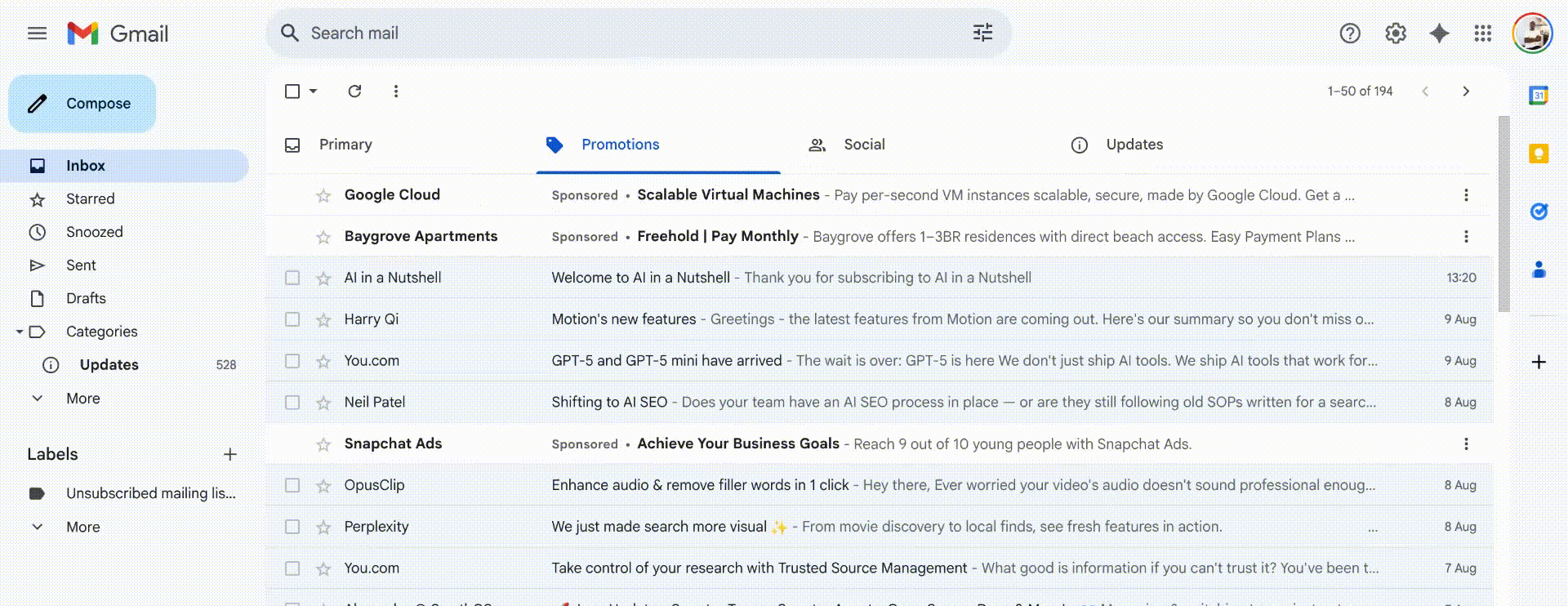1568x606 pixels.
Task: Star the Google Cloud ad
Action: 323,195
